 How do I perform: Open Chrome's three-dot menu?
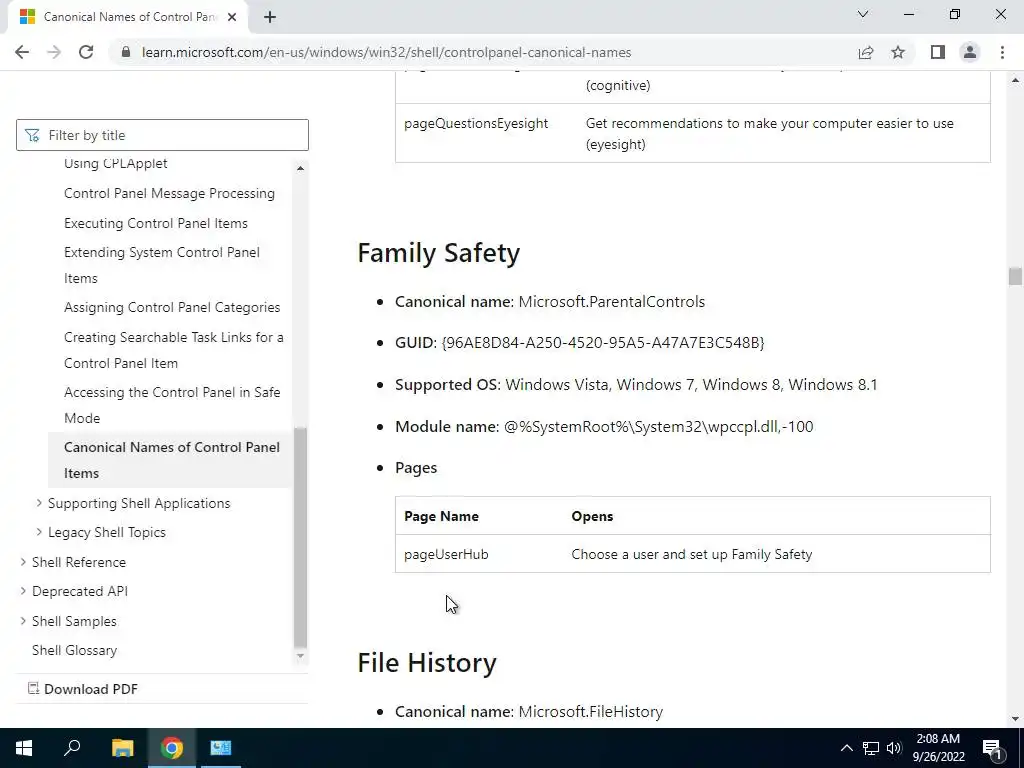[x=1002, y=52]
